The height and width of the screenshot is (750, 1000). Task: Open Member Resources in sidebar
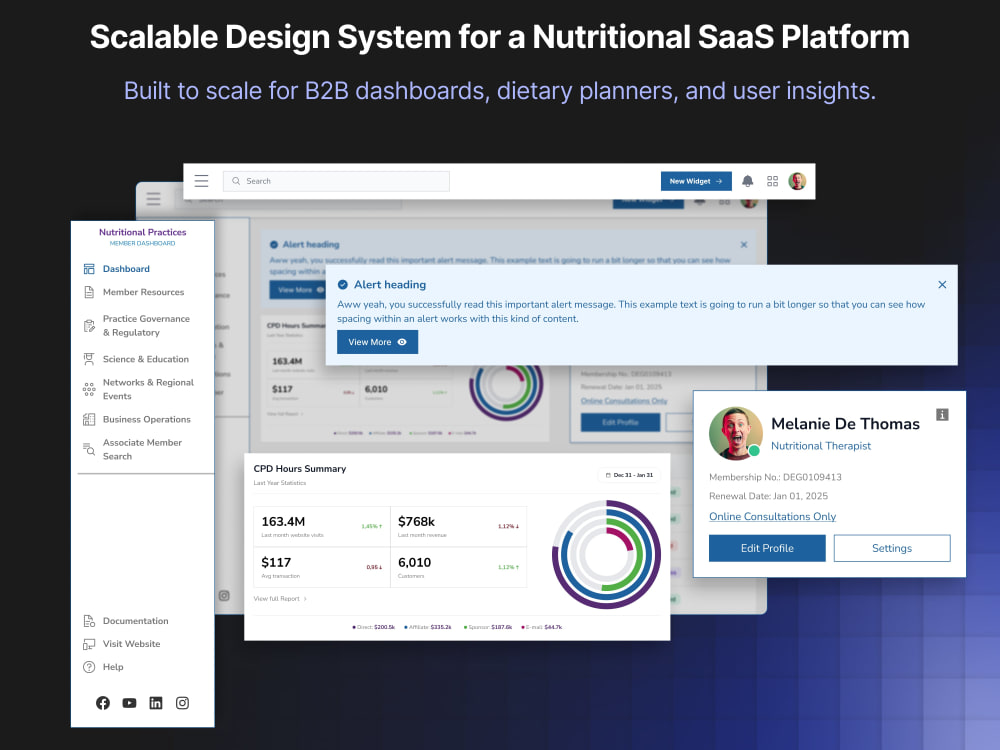(143, 292)
